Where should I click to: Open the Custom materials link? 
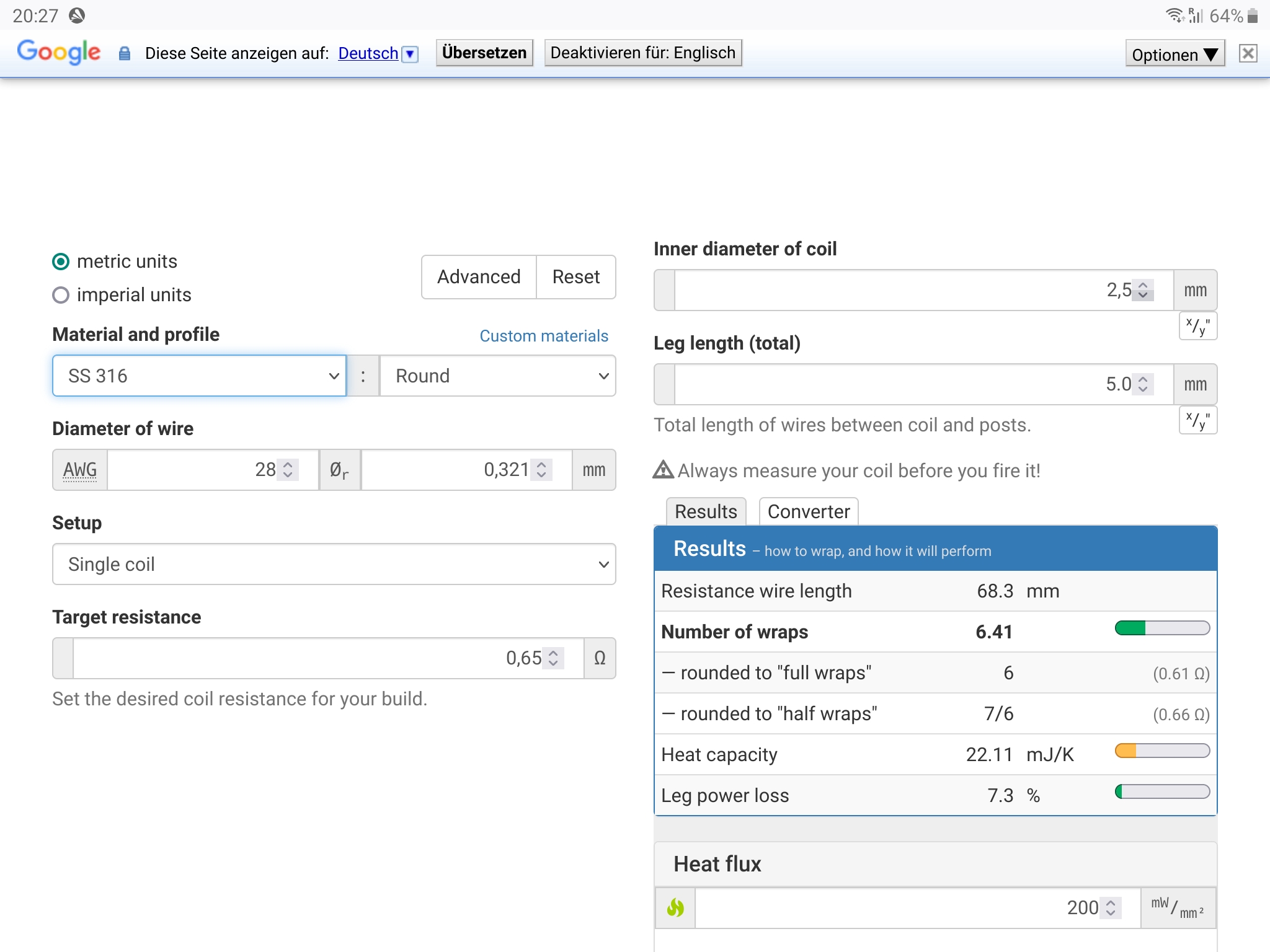544,336
